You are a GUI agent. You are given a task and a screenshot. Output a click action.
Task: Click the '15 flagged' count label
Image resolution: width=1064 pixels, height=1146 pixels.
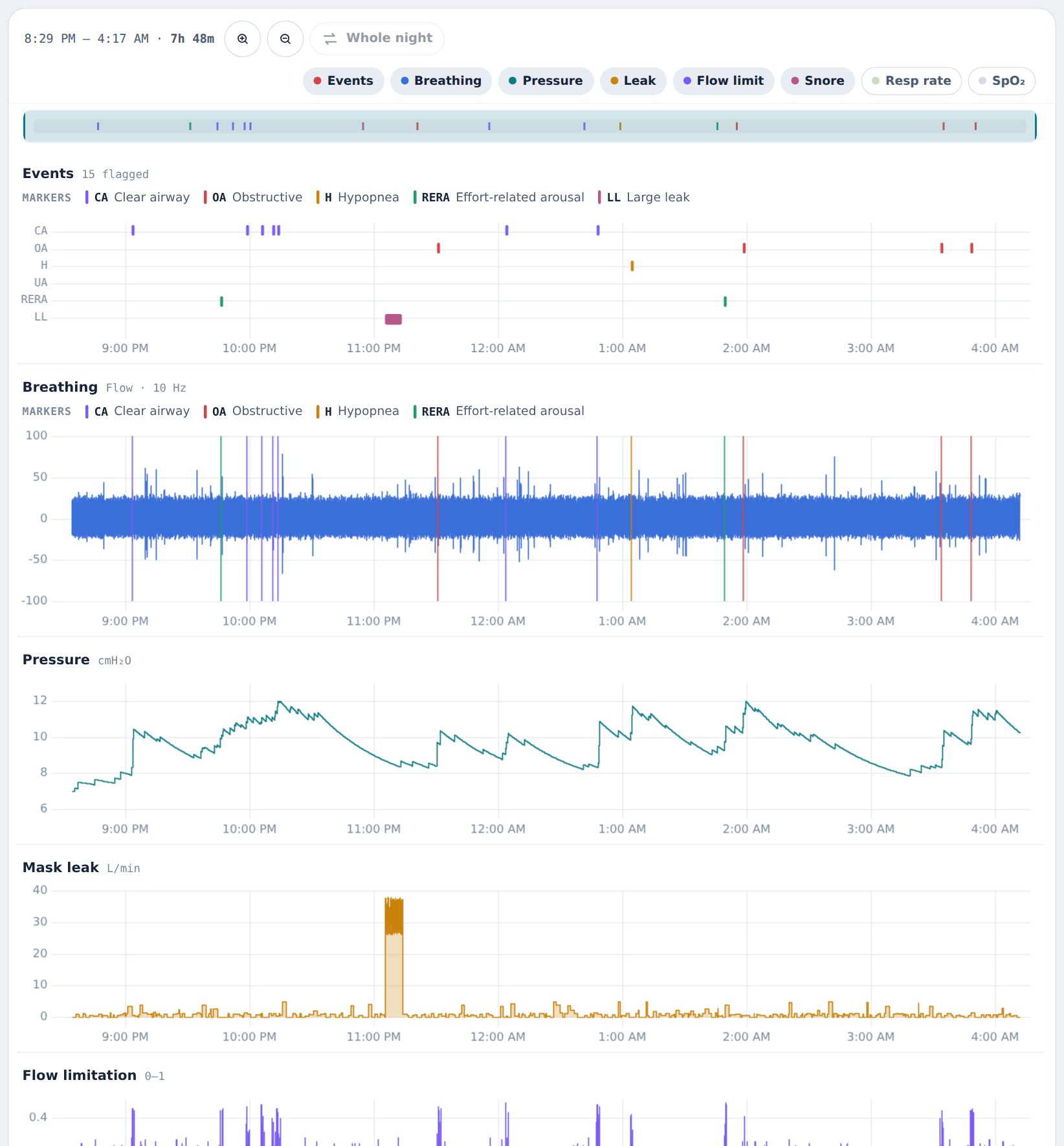115,174
